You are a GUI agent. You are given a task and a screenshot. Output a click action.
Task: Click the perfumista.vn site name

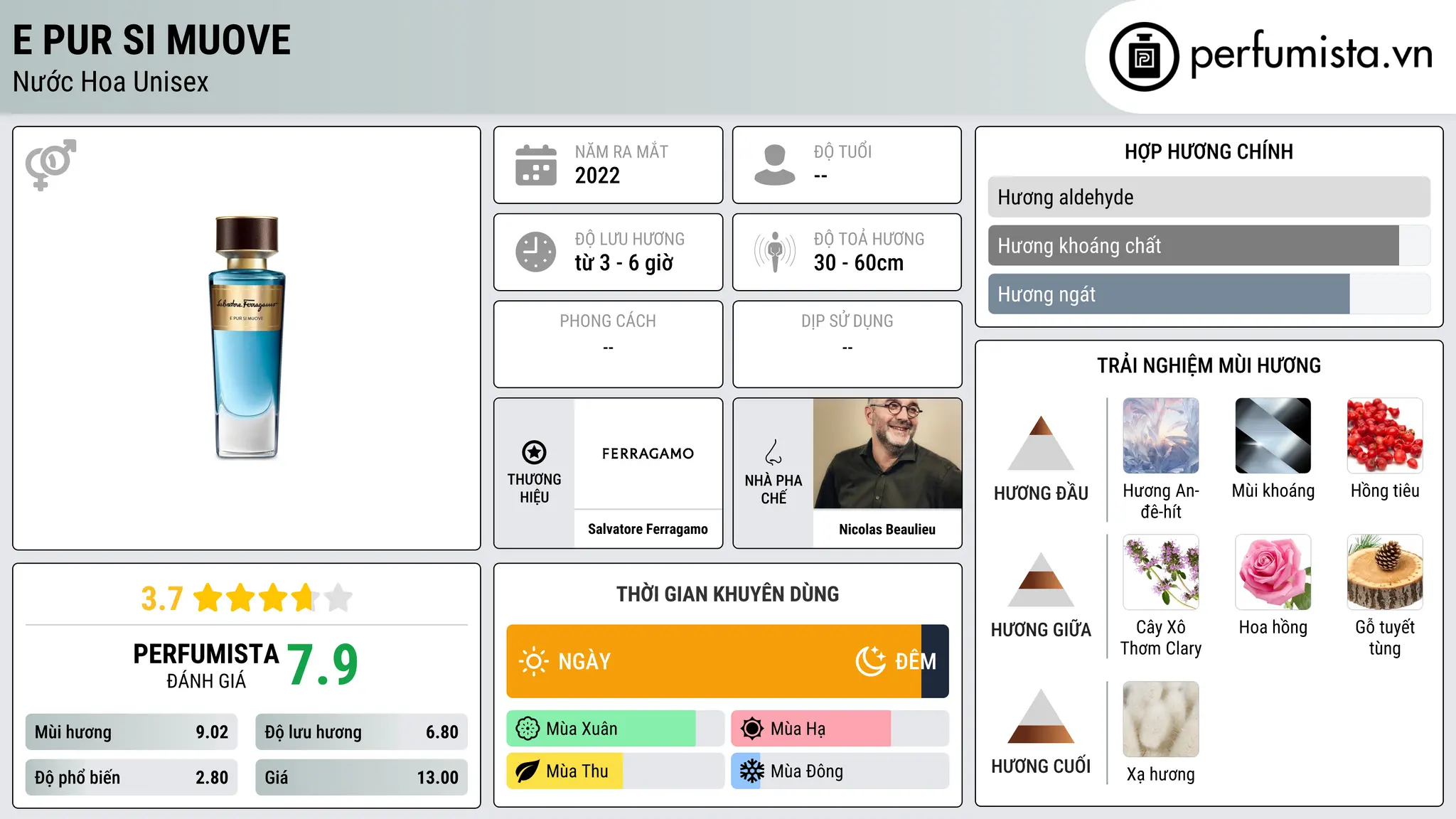pyautogui.click(x=1311, y=55)
